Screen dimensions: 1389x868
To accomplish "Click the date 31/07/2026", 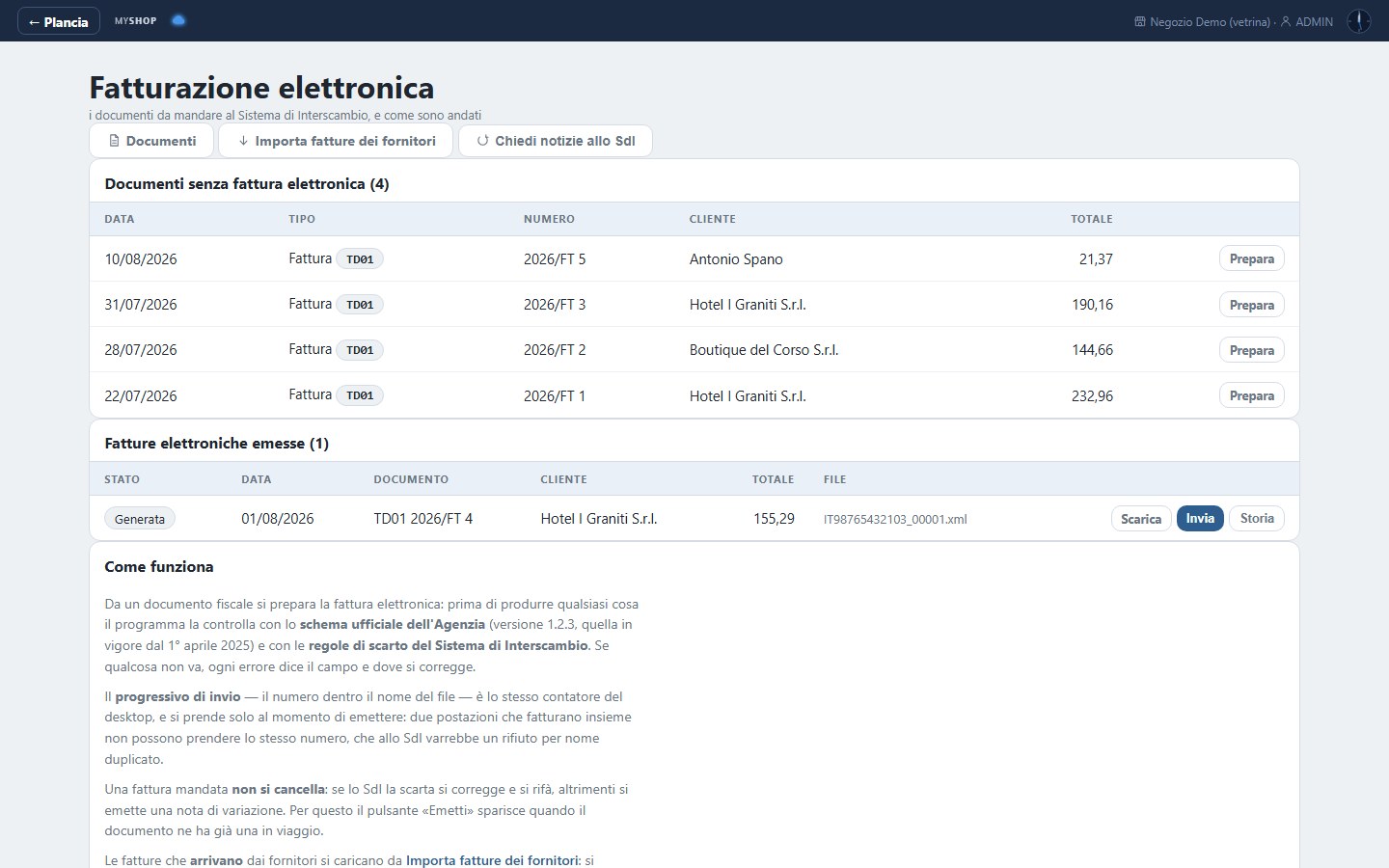I will (x=141, y=305).
